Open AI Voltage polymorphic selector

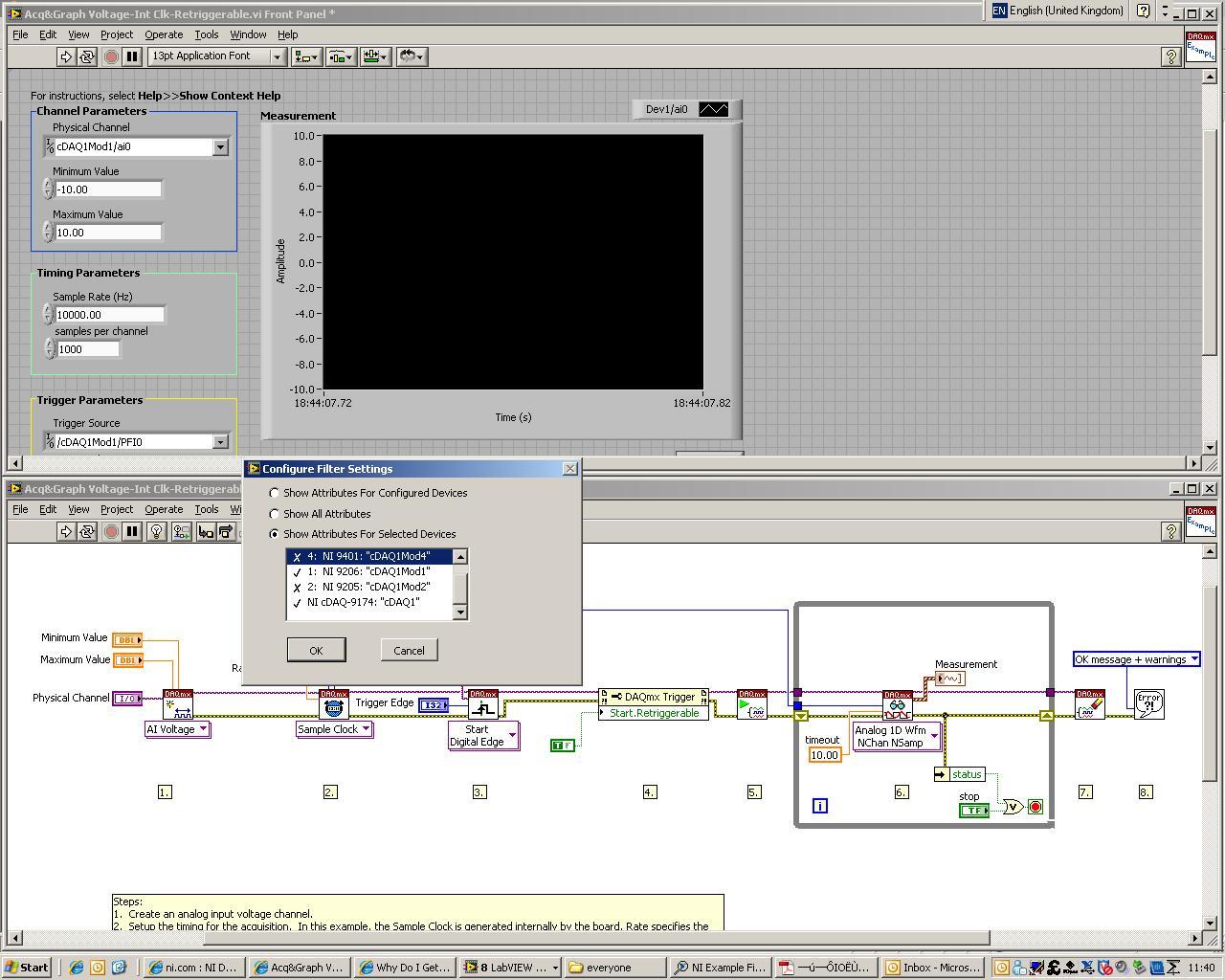177,729
